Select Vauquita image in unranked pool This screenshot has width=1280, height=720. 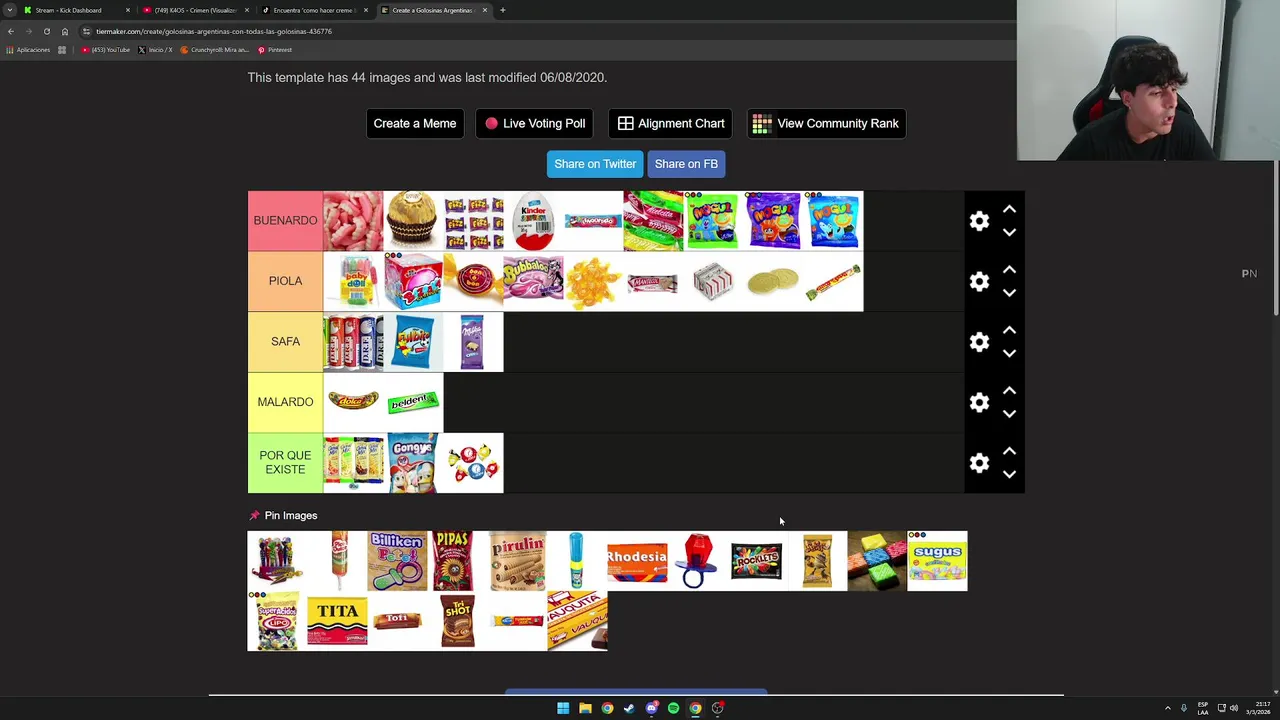click(577, 621)
